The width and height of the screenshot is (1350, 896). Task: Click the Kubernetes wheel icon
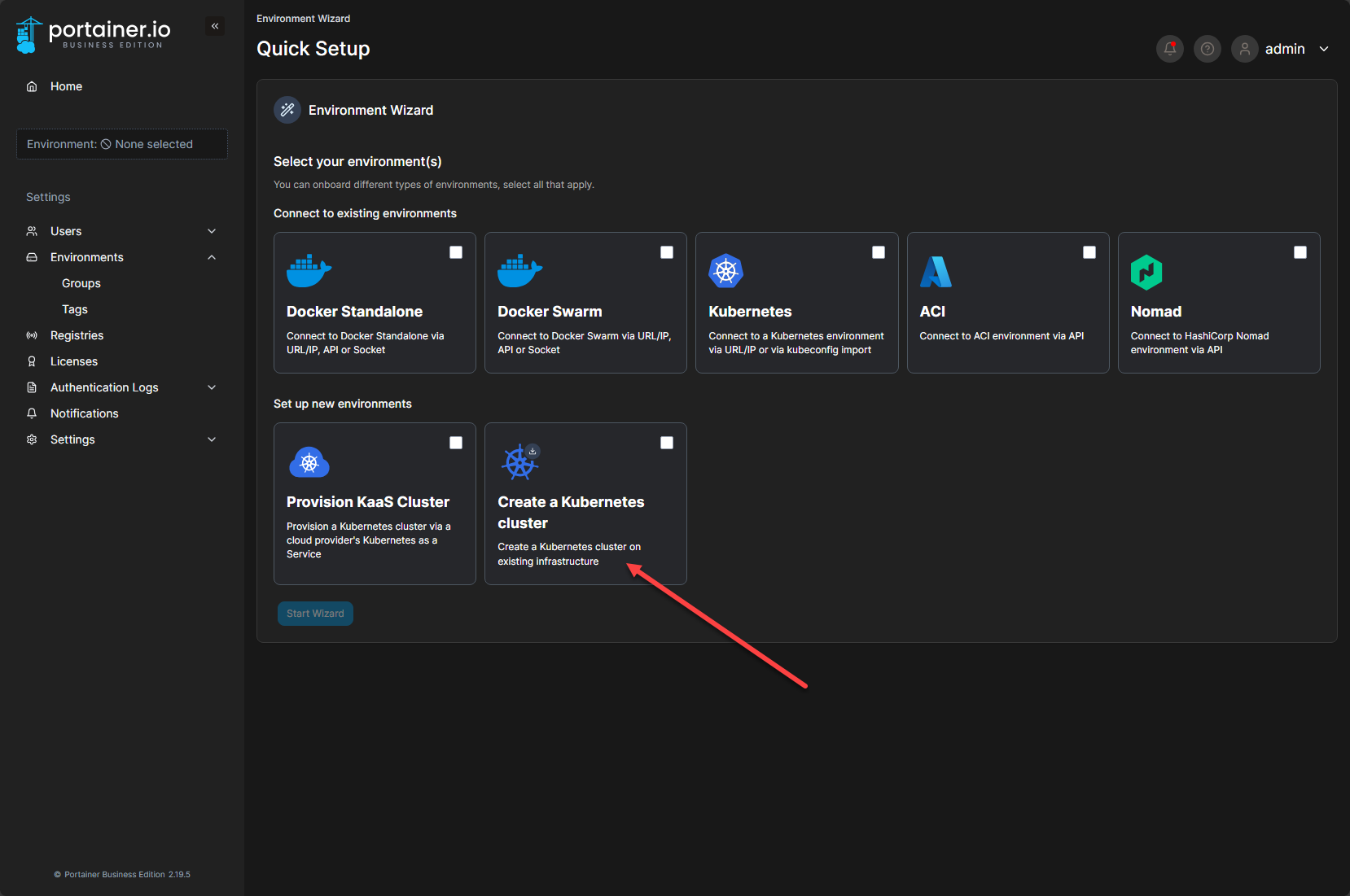725,271
